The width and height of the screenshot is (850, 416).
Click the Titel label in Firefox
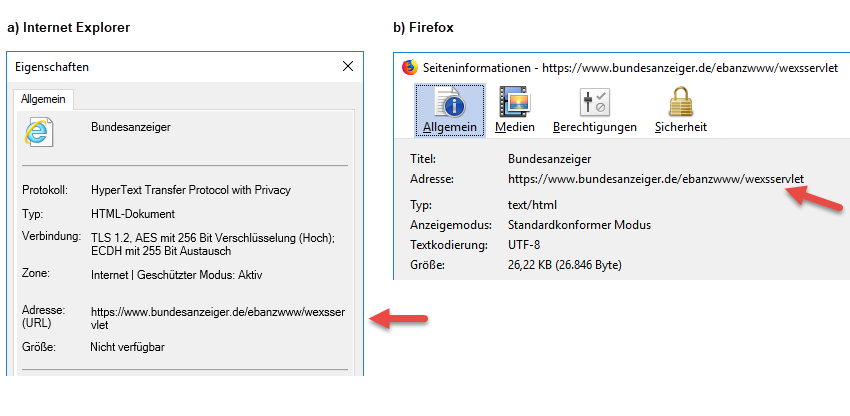click(x=423, y=159)
